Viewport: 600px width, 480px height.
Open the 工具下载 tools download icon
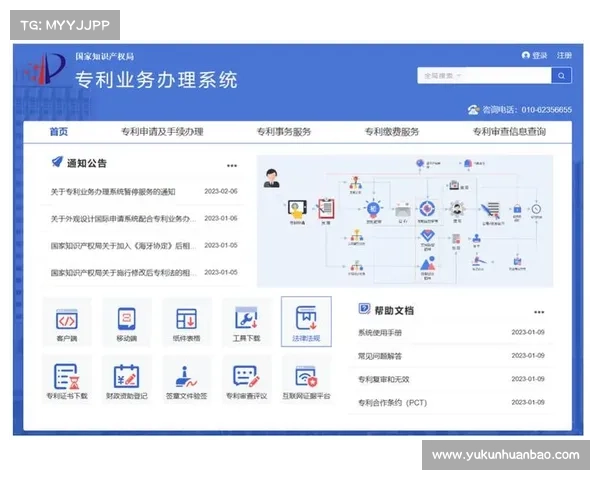pos(246,322)
